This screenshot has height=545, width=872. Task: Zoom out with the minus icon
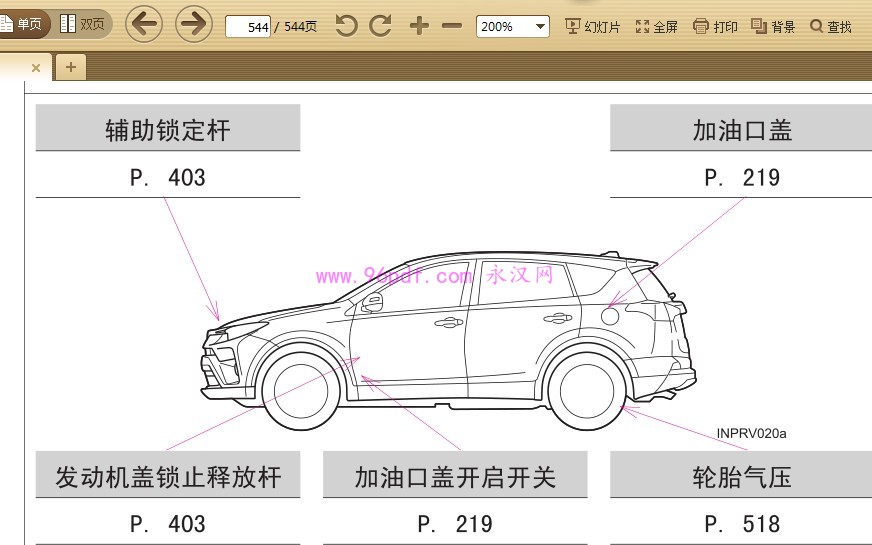452,26
